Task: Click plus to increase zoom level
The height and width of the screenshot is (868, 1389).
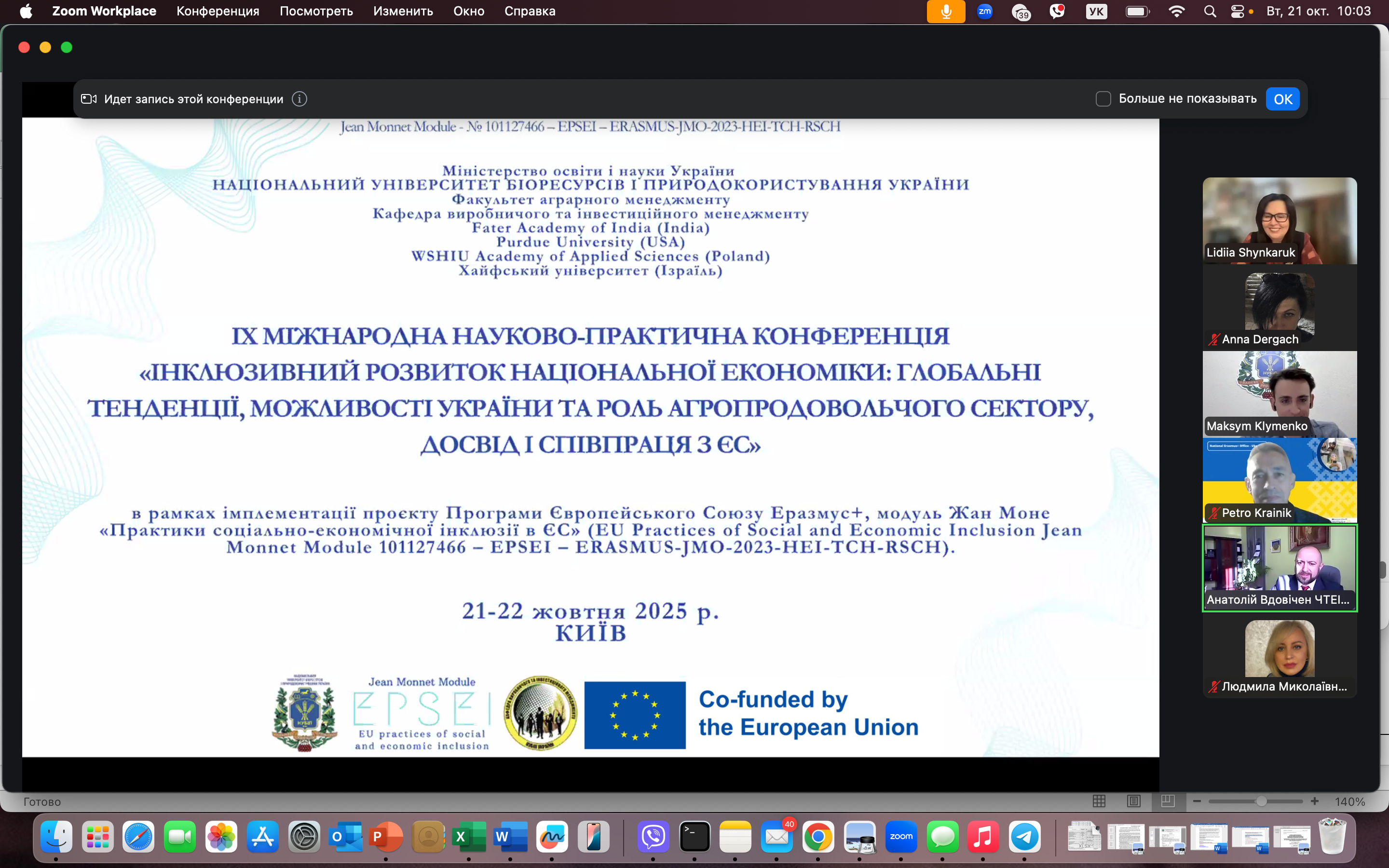Action: (x=1314, y=801)
